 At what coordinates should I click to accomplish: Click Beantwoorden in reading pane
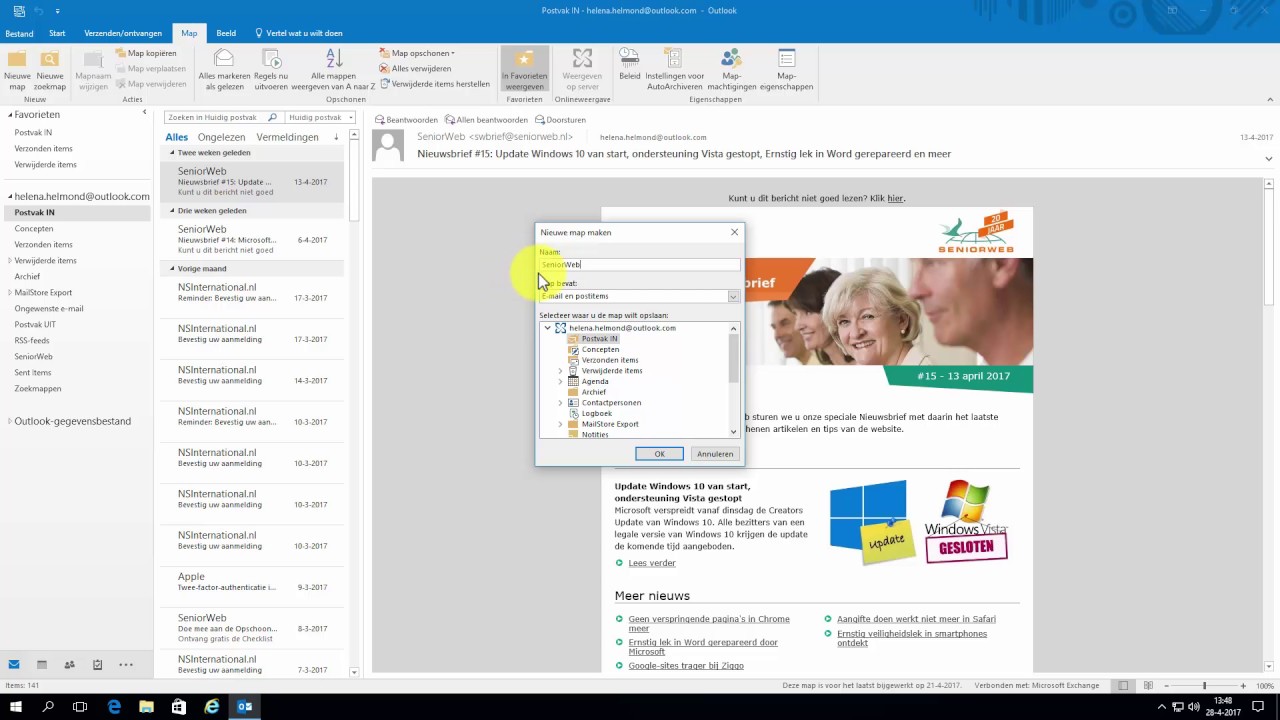406,119
